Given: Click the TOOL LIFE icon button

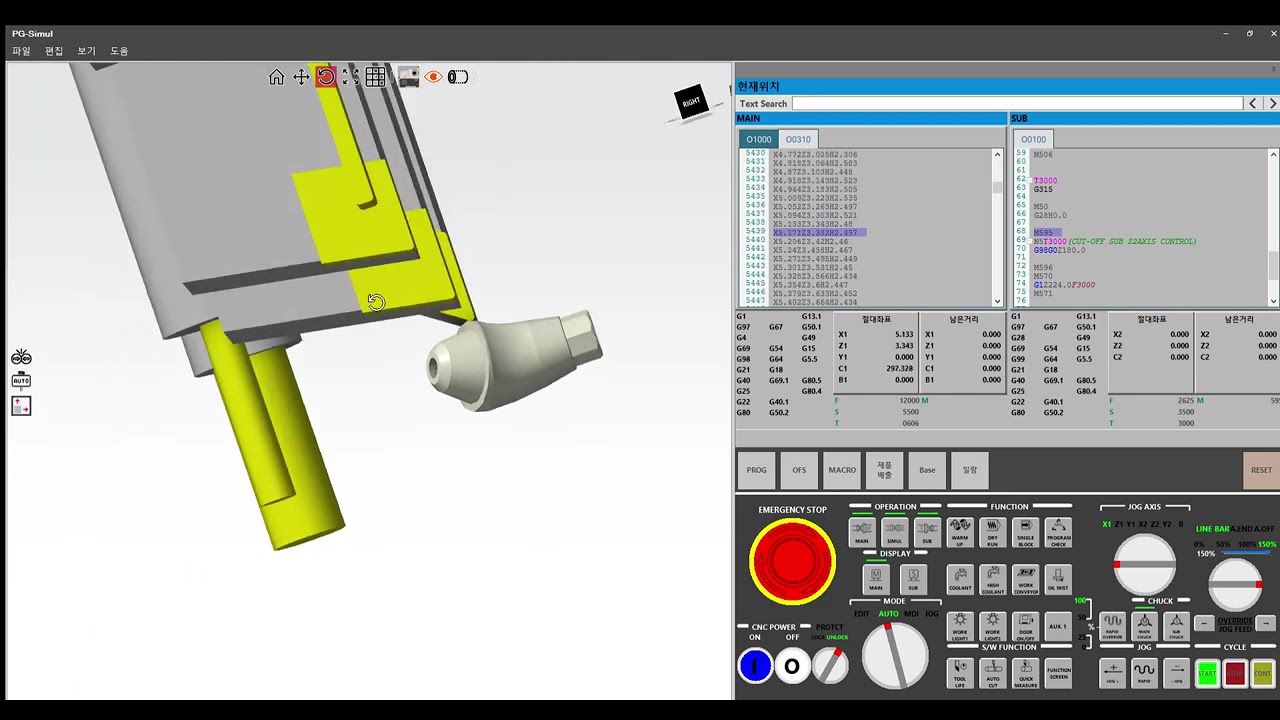Looking at the screenshot, I should [960, 673].
